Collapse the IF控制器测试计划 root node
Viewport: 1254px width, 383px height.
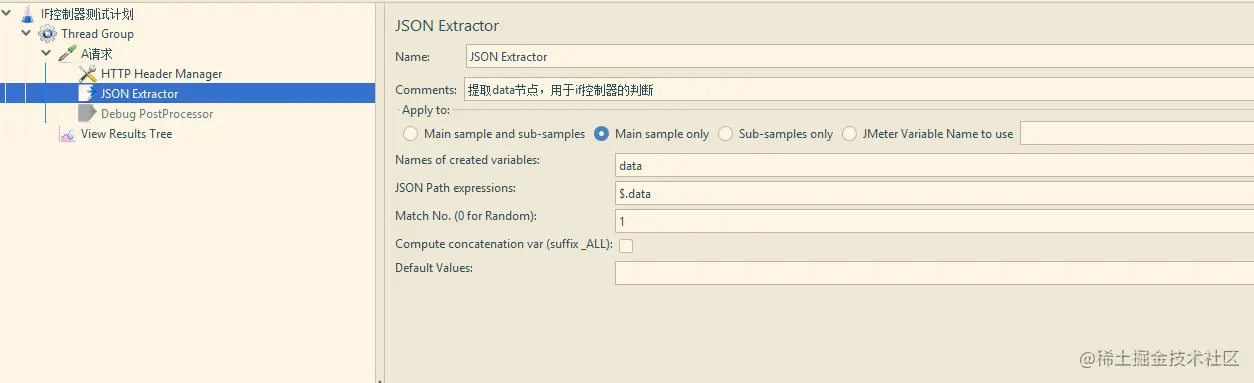[x=8, y=13]
